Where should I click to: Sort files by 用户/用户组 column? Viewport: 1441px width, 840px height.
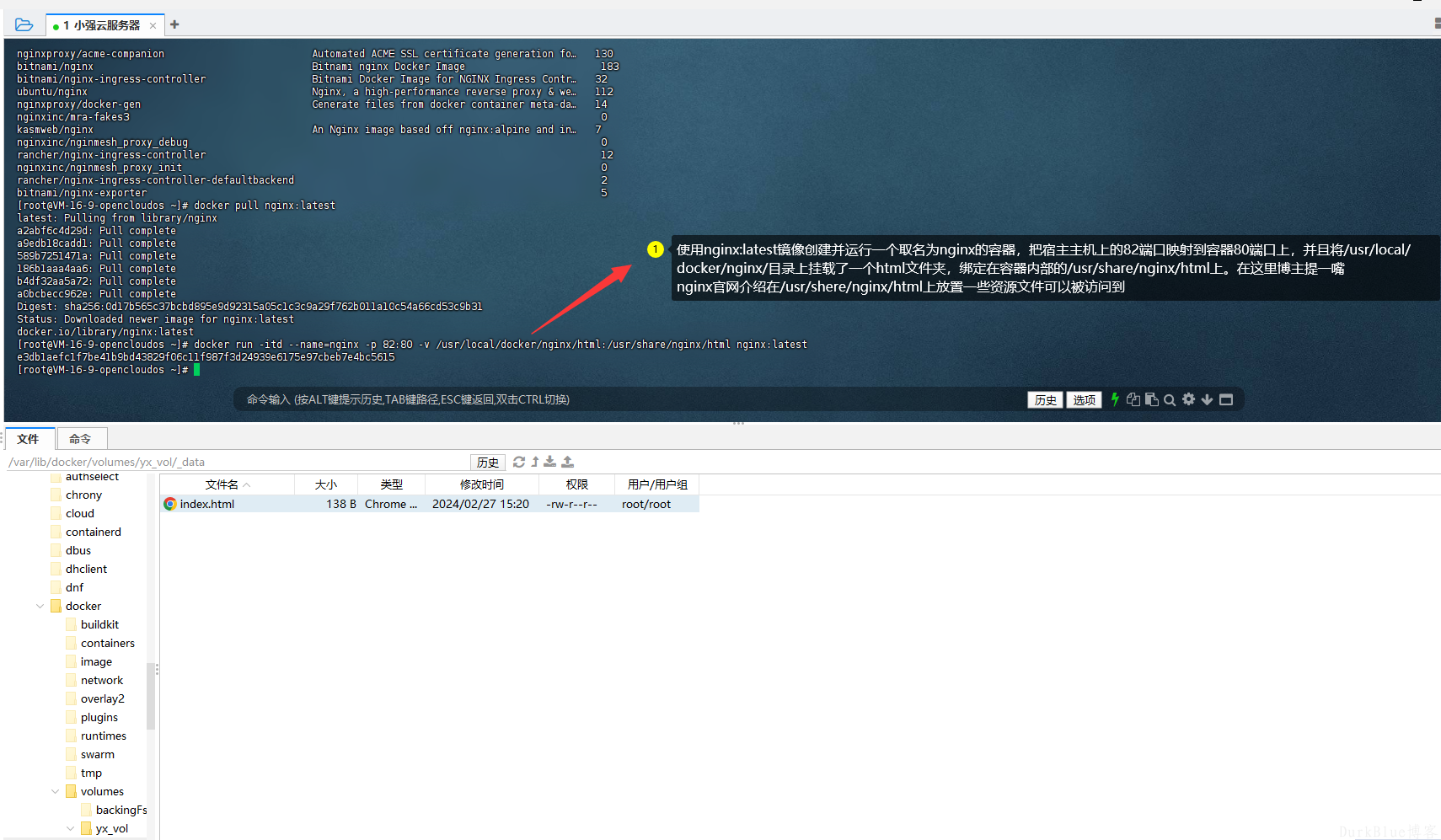tap(657, 484)
